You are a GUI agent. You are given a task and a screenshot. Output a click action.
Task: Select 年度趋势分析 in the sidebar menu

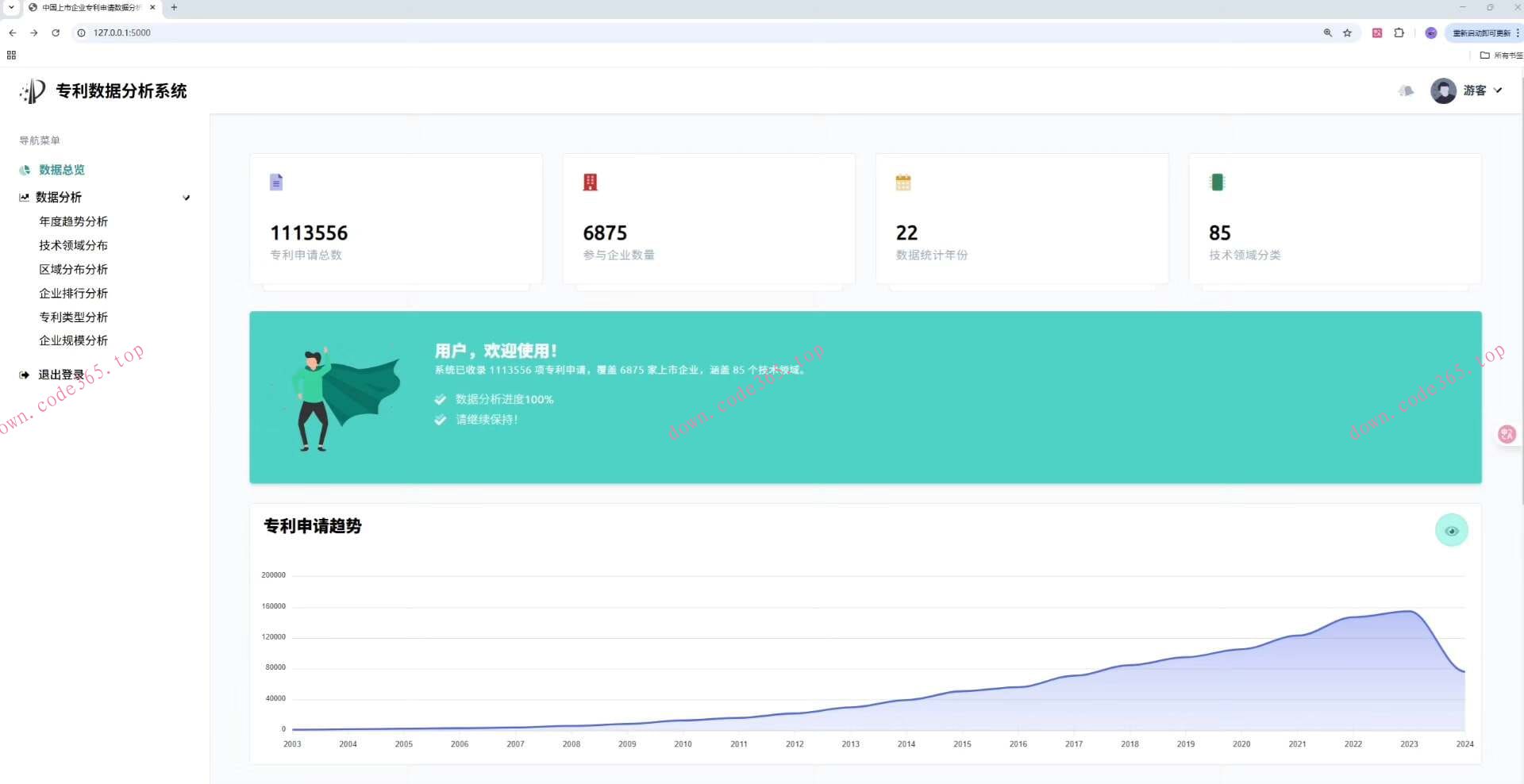(x=73, y=221)
